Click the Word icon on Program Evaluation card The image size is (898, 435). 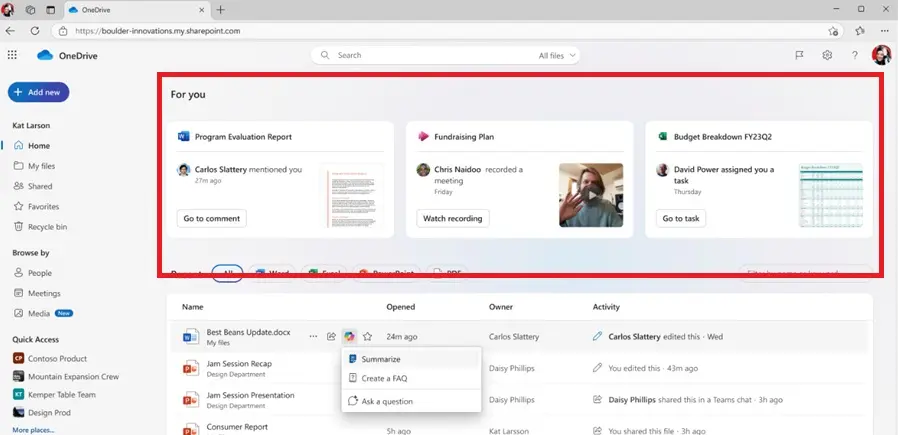click(x=183, y=136)
